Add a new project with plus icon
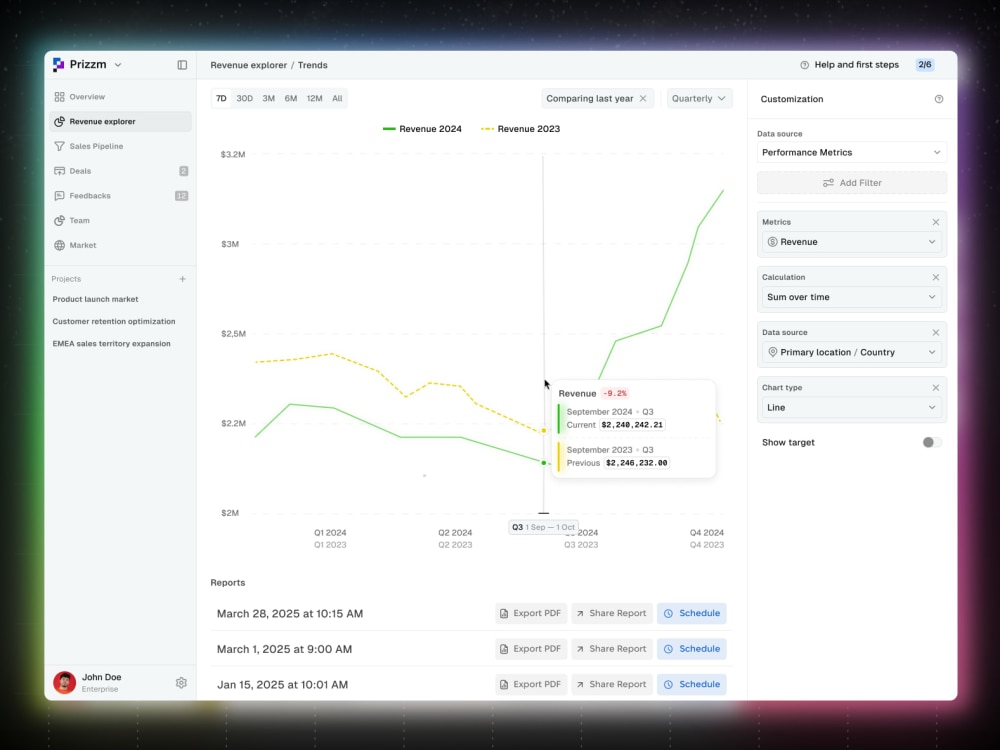Image resolution: width=1000 pixels, height=750 pixels. (x=182, y=279)
